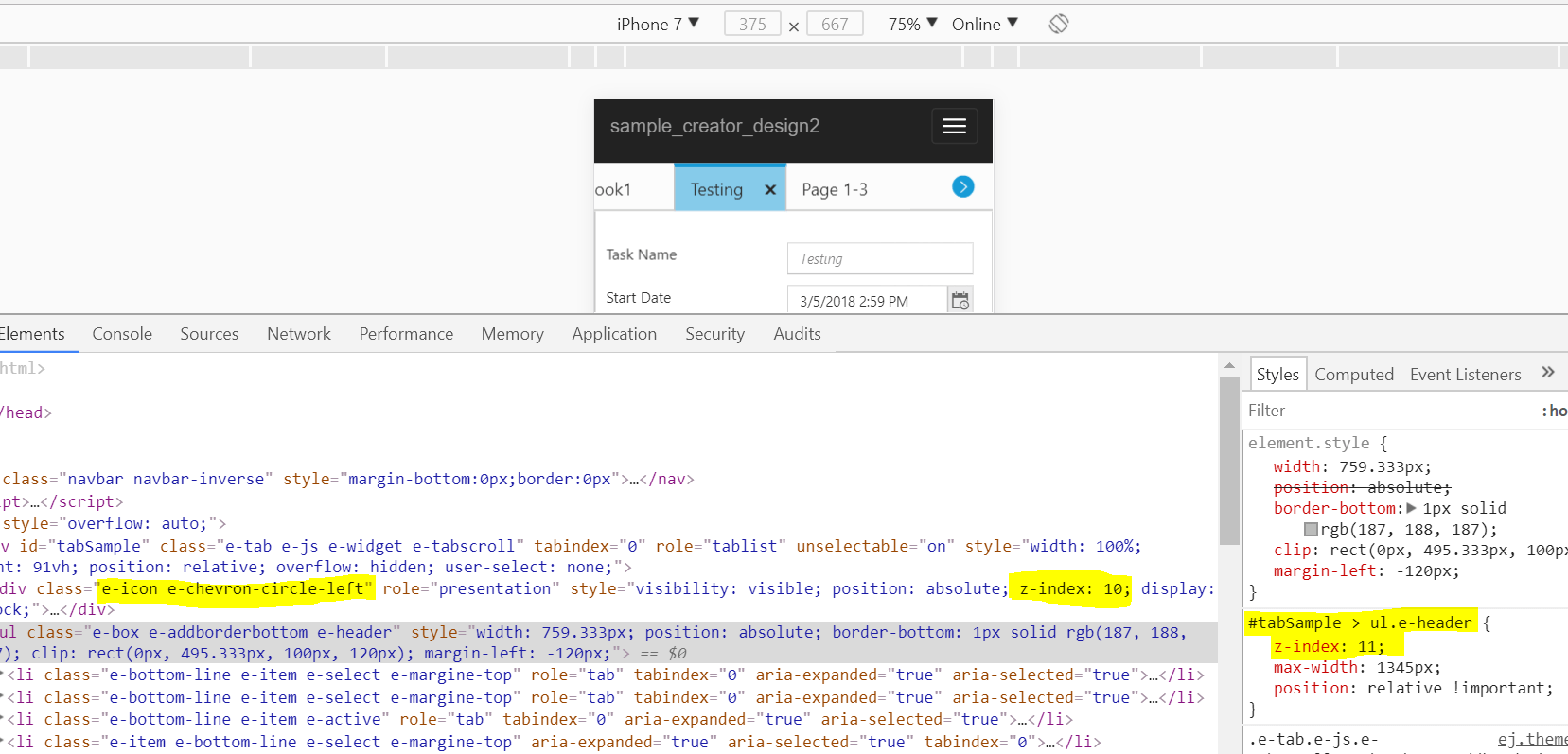This screenshot has height=754, width=1568.
Task: Switch to the Elements panel tab
Action: [32, 334]
